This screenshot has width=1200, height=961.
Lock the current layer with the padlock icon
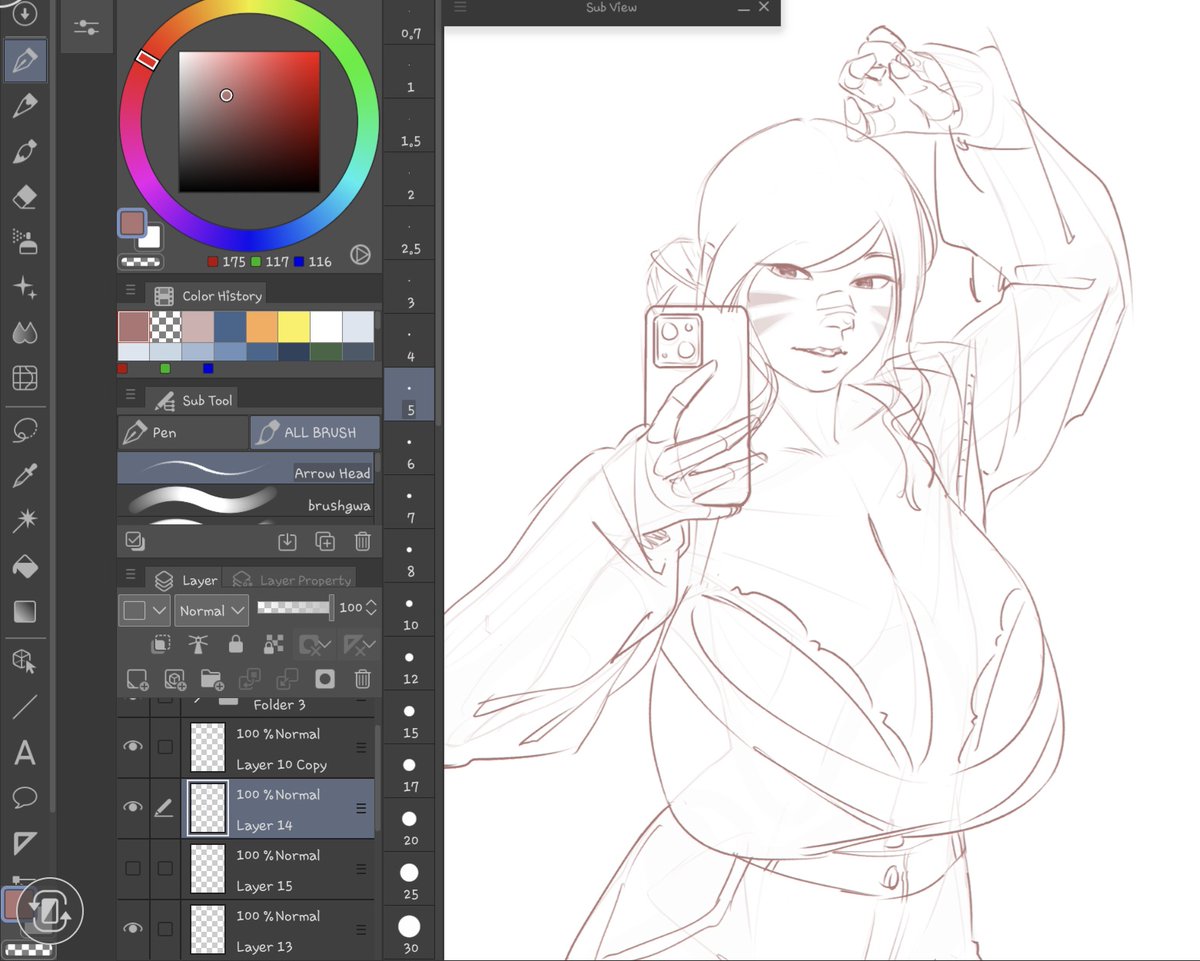(236, 644)
